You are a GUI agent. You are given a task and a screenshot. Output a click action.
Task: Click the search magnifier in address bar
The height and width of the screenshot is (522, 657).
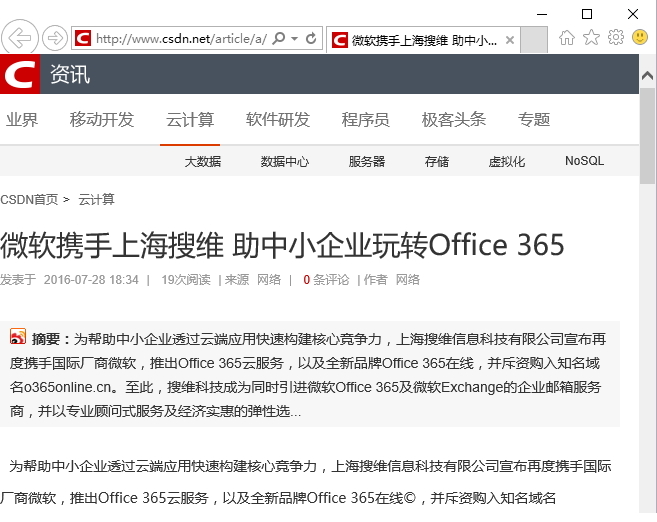pos(279,39)
